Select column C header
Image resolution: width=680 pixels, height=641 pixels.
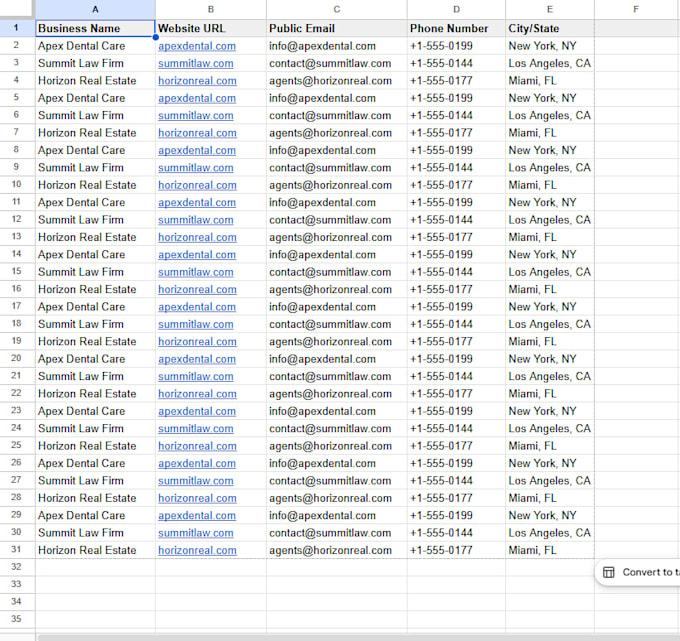(337, 9)
